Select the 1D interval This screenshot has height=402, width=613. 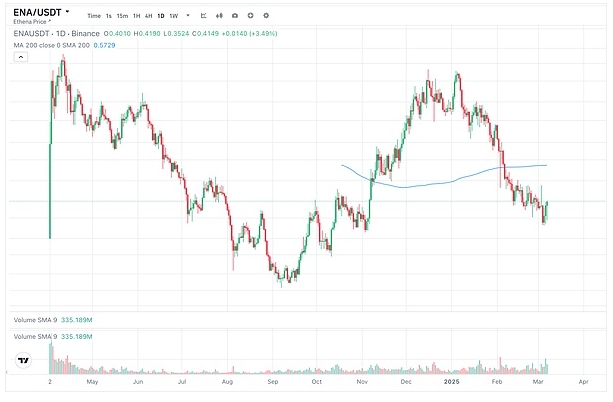(x=161, y=16)
